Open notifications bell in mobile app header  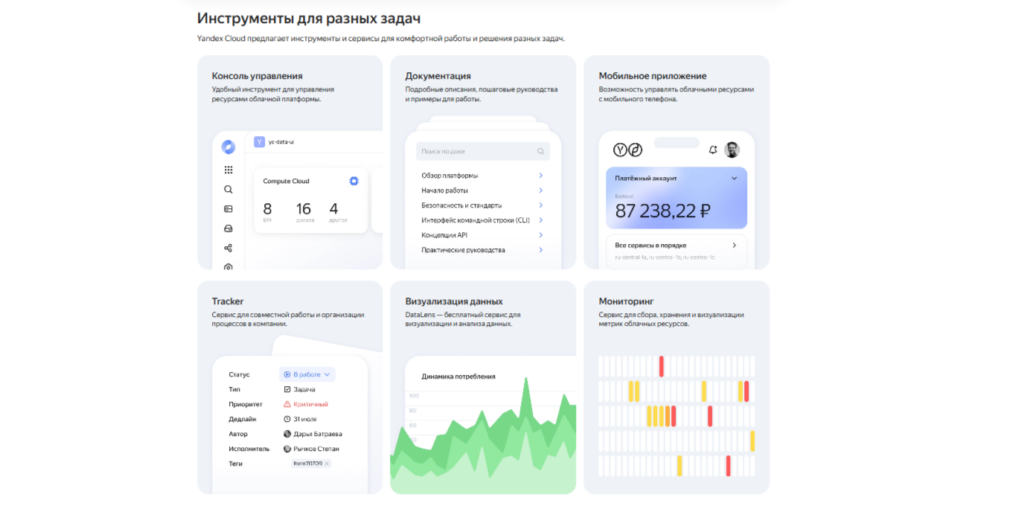[x=712, y=150]
